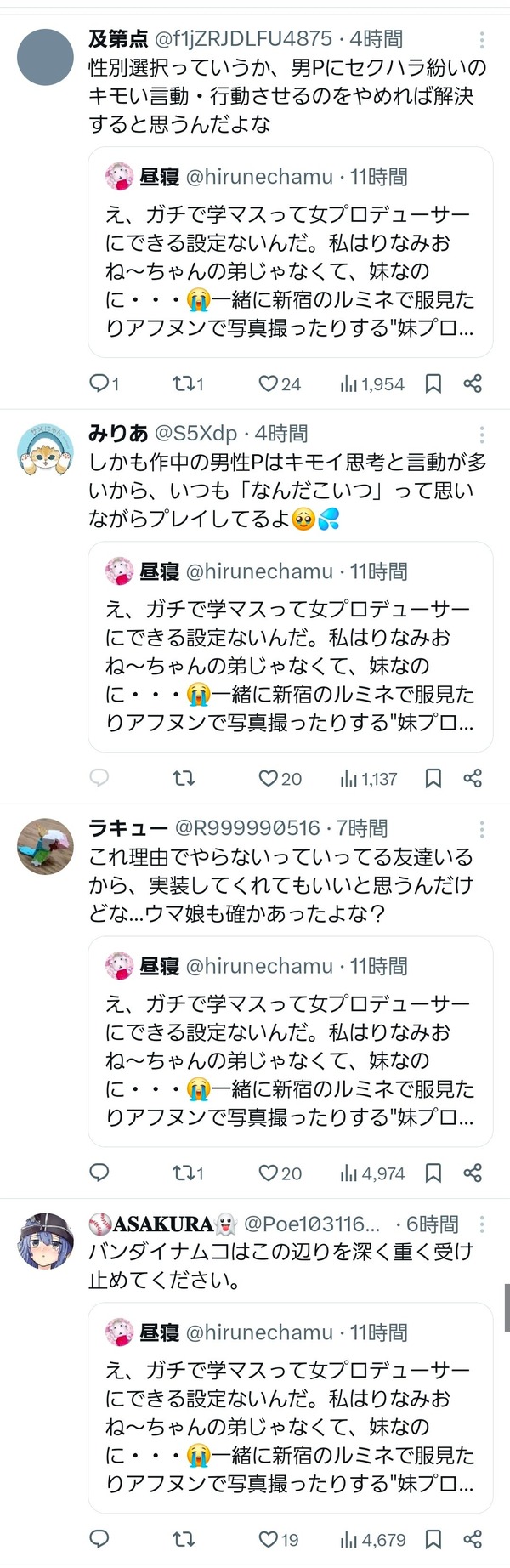Open みりあ's cat profile avatar

tap(46, 451)
